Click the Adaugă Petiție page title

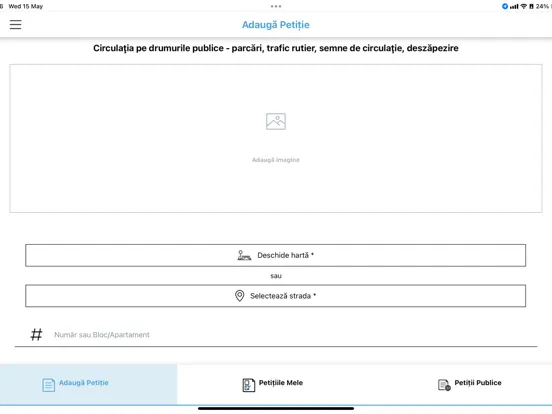[276, 25]
